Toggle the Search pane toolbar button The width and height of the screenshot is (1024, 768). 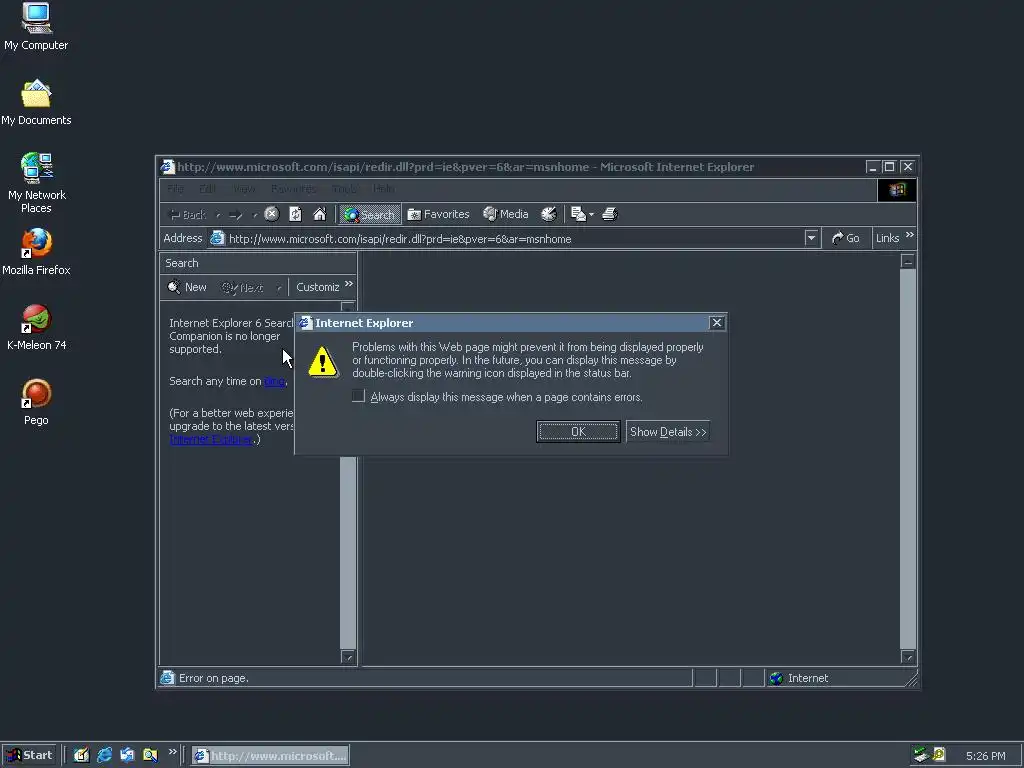tap(370, 214)
